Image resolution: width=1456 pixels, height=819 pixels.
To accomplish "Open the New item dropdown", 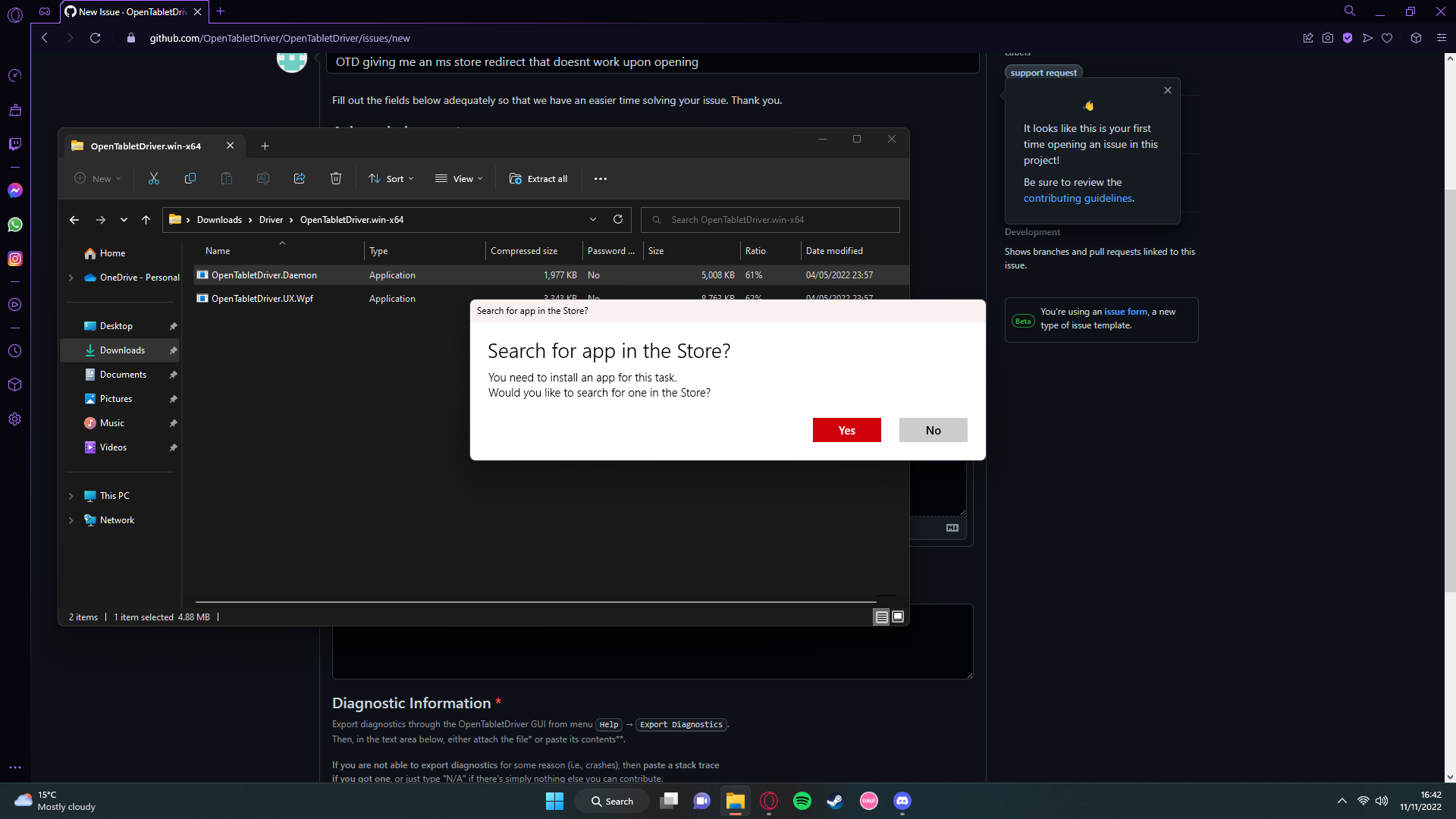I will [x=97, y=178].
